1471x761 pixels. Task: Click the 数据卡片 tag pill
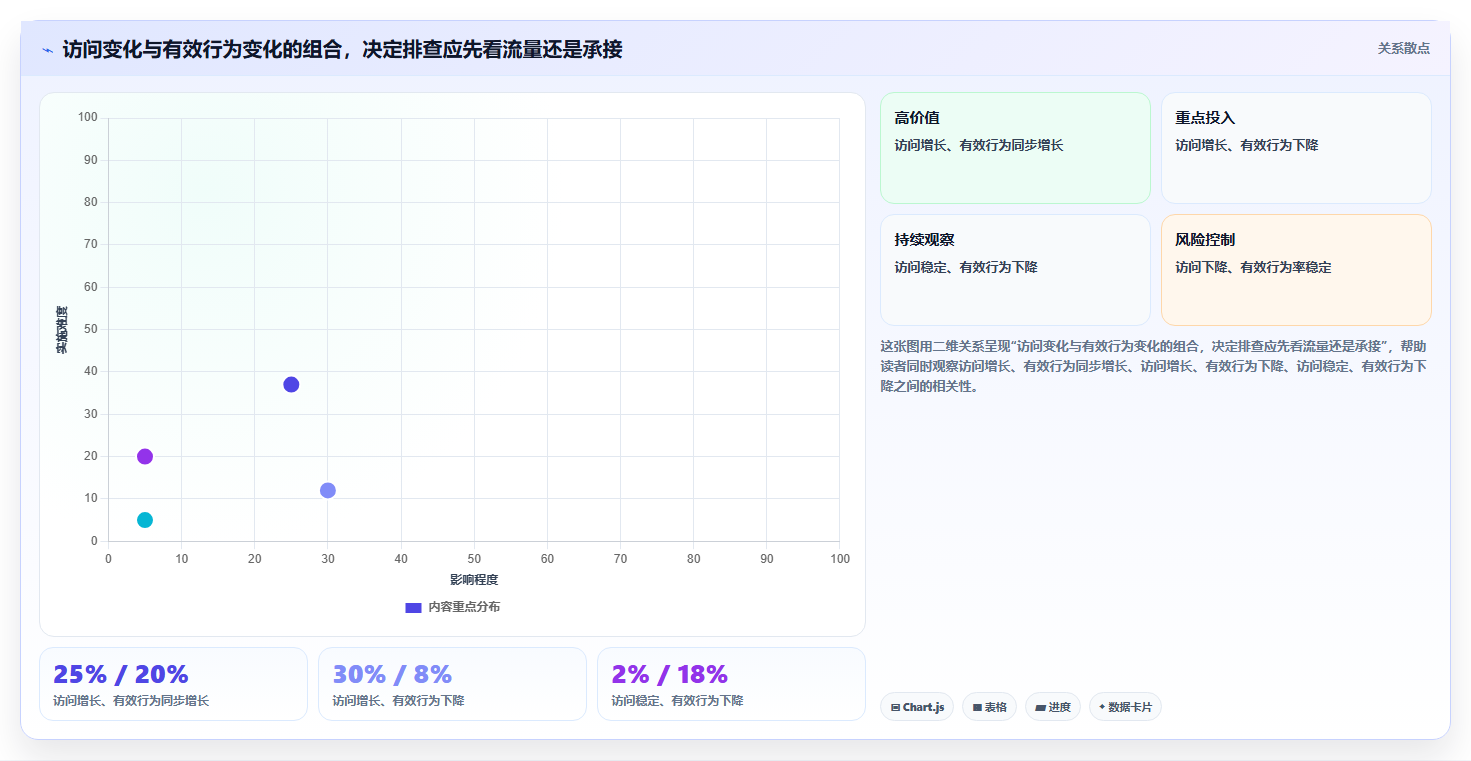[1125, 707]
